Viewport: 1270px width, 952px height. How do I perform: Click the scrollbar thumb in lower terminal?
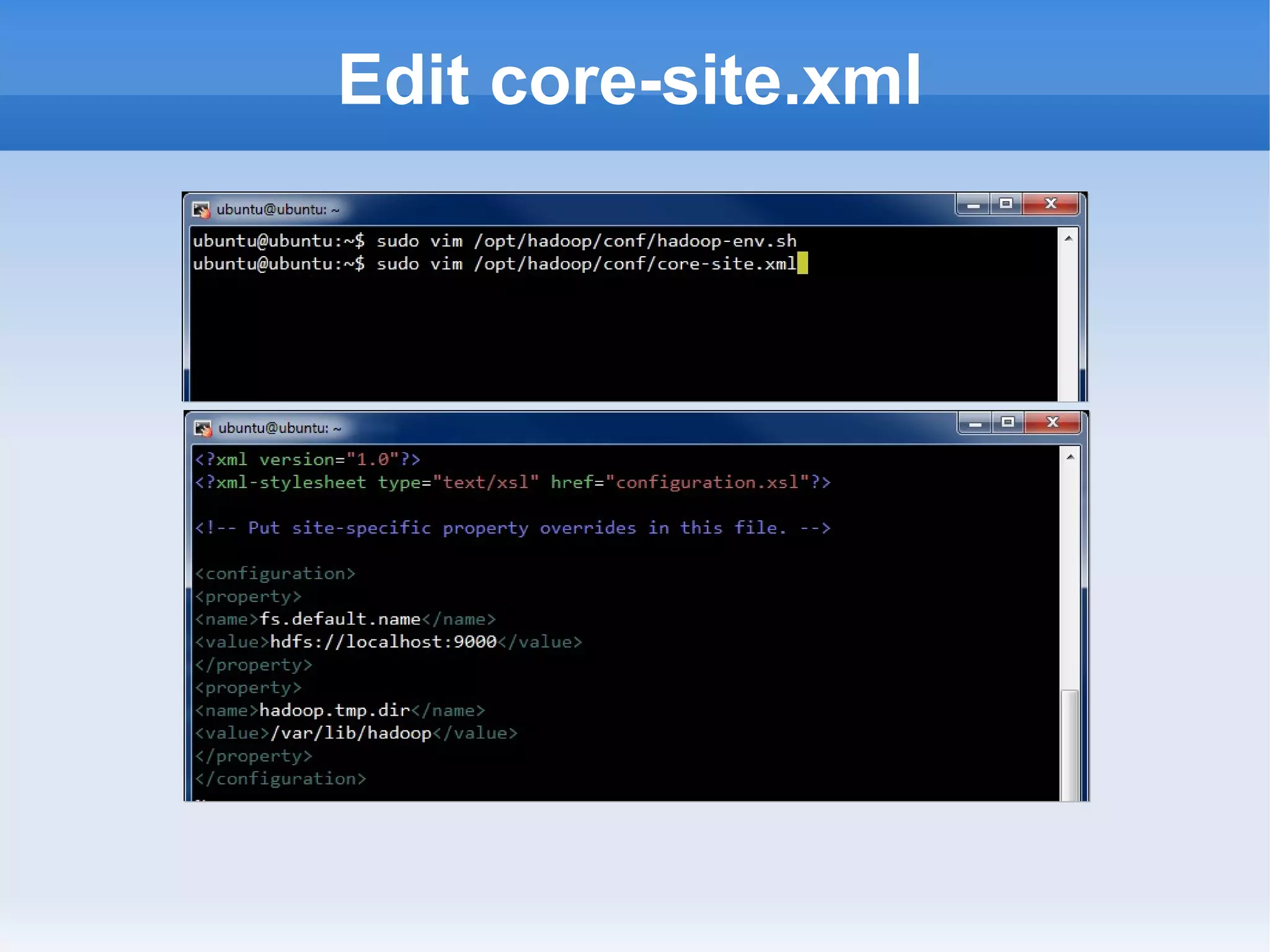(x=1070, y=745)
